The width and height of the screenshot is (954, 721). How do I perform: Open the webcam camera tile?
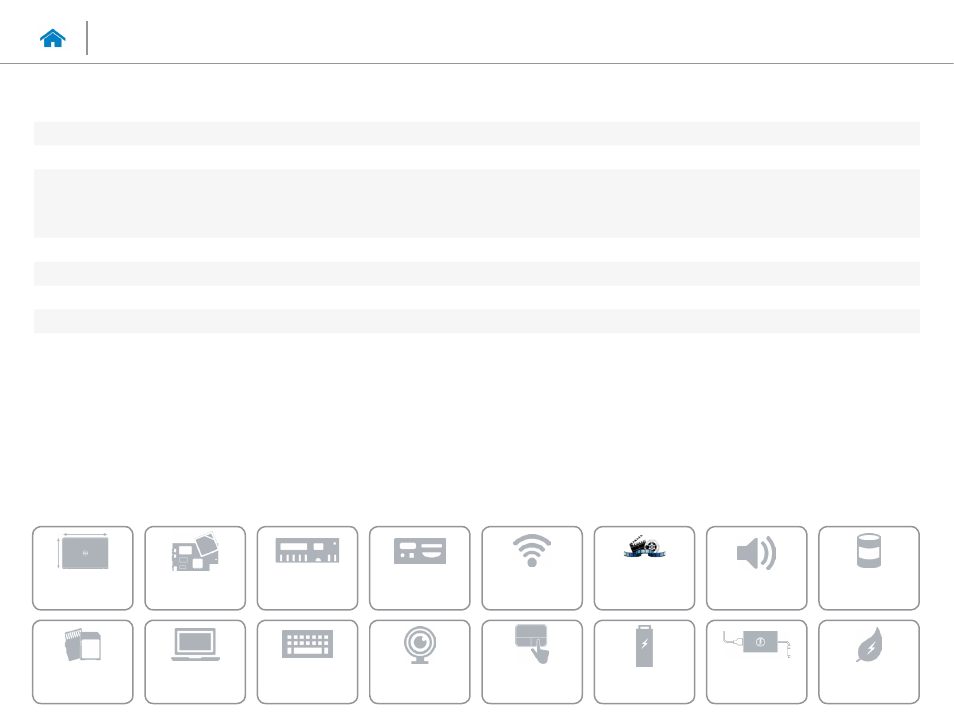point(420,662)
